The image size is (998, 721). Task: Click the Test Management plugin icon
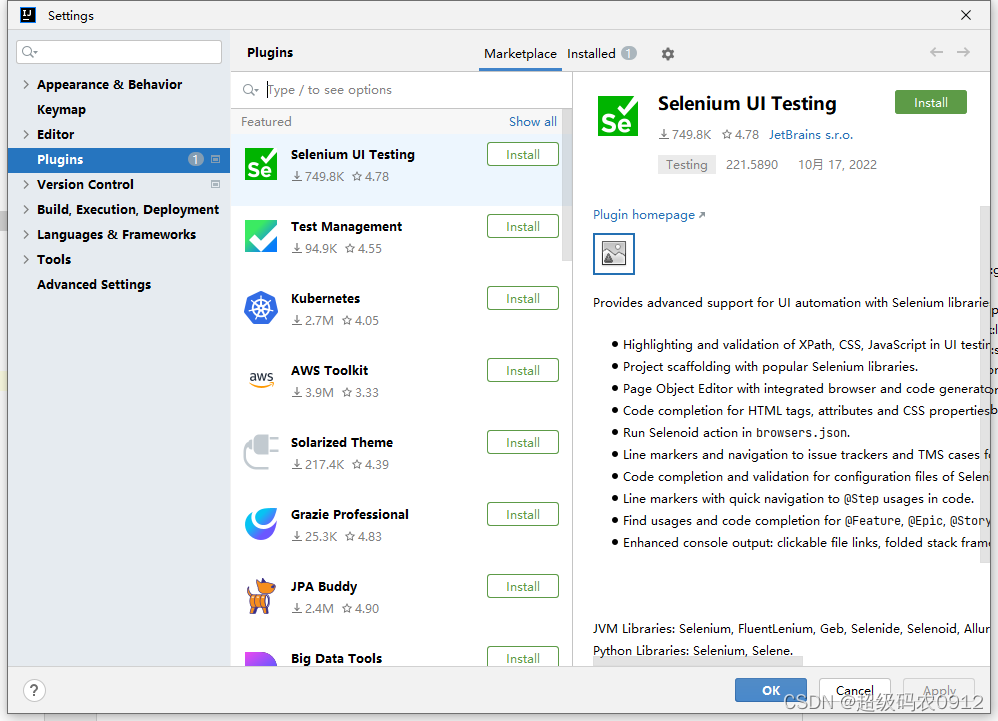point(261,236)
